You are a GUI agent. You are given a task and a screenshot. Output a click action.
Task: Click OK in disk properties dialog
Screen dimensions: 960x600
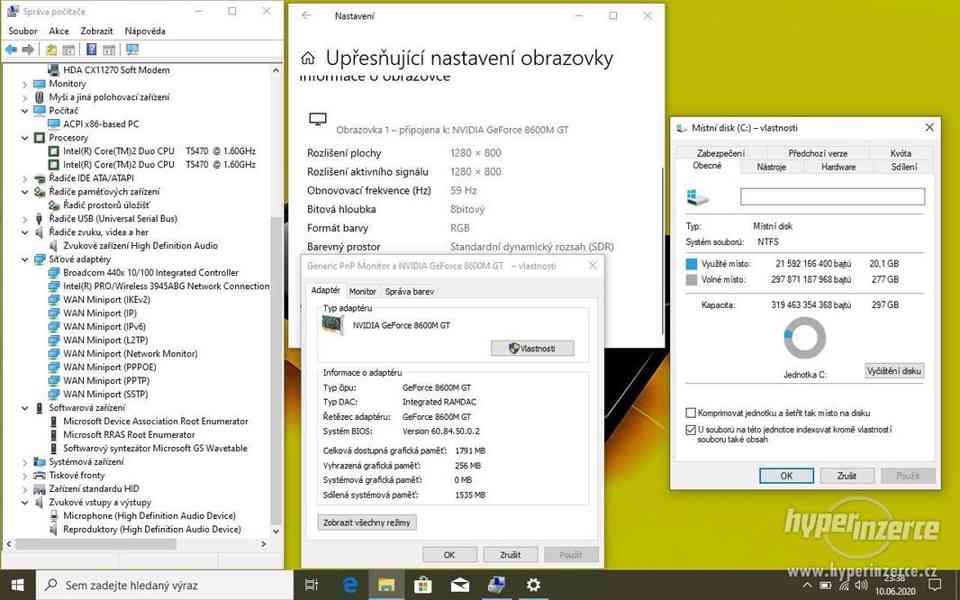point(786,476)
